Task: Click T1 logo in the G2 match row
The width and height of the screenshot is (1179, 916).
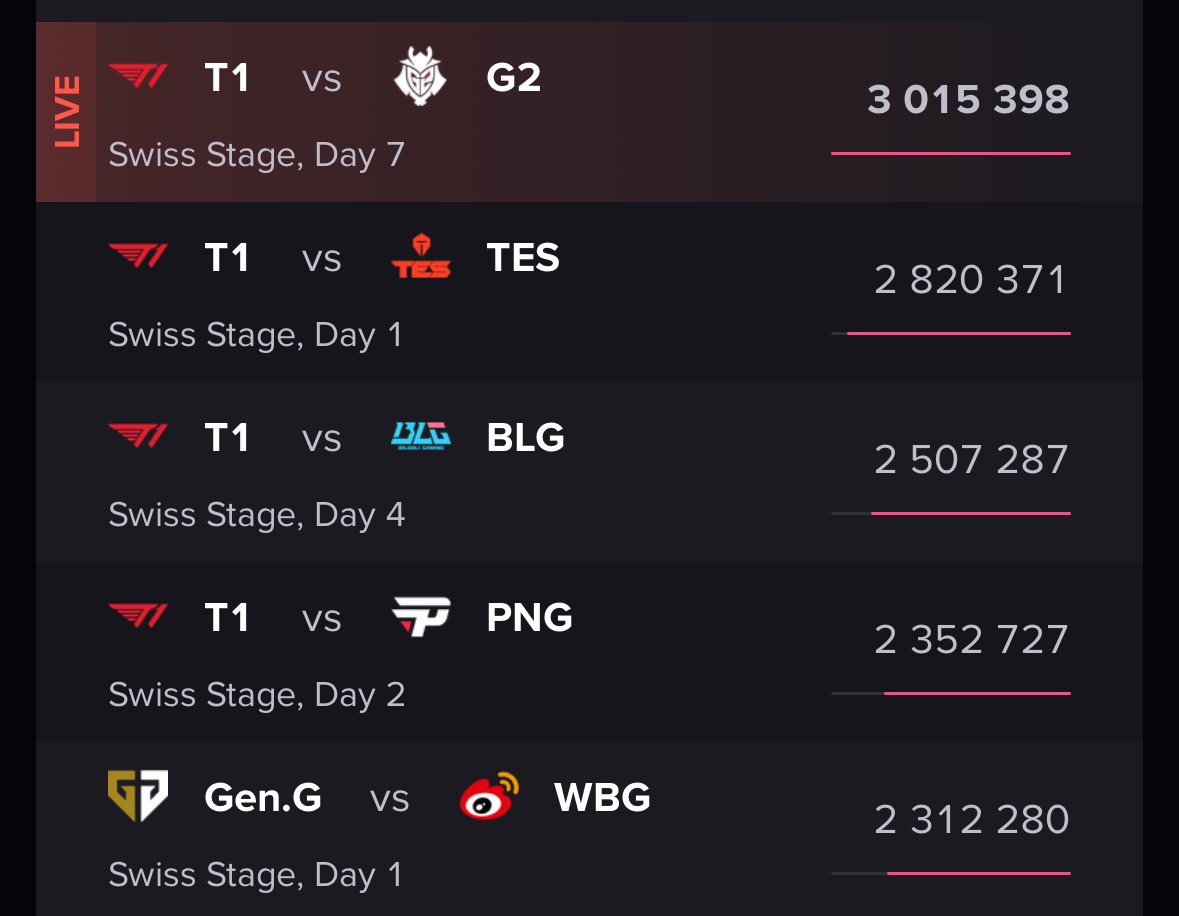Action: click(x=138, y=76)
